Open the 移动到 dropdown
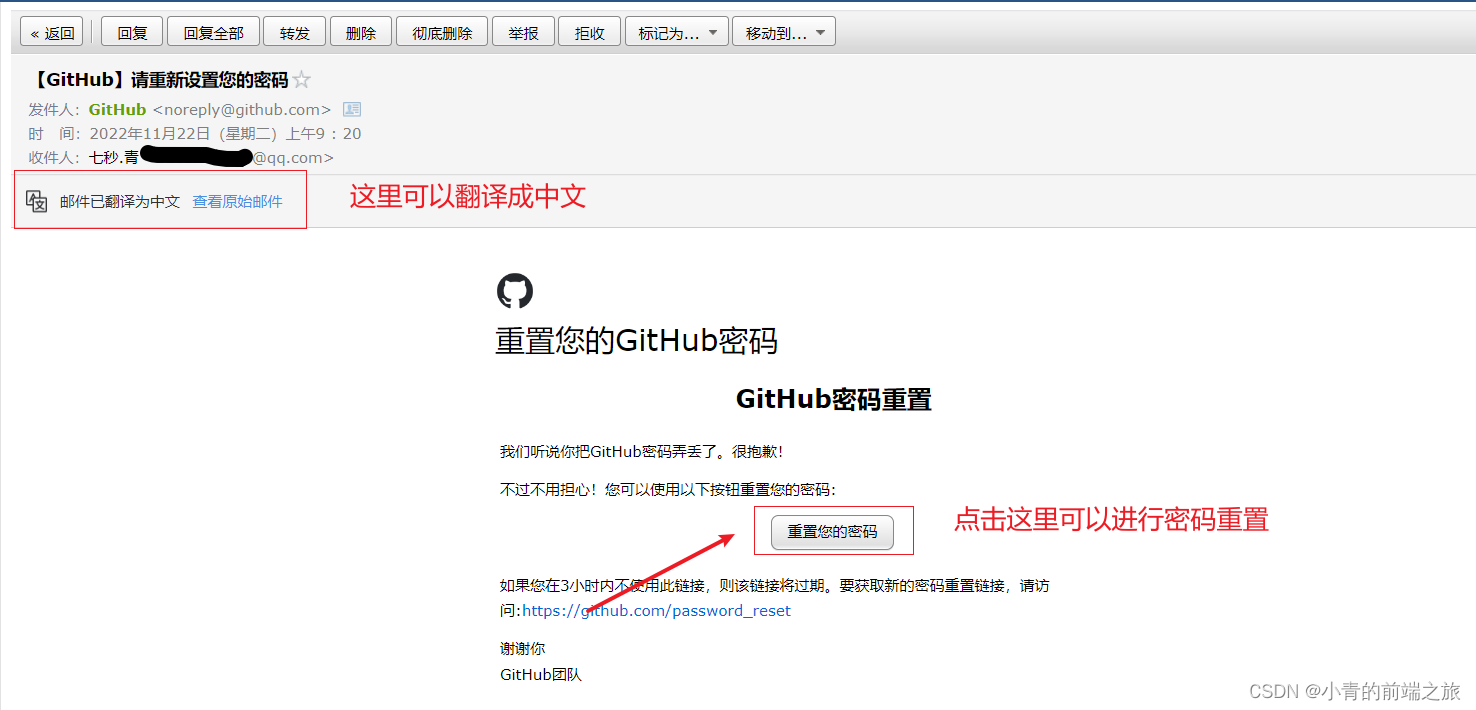This screenshot has width=1476, height=710. [784, 33]
